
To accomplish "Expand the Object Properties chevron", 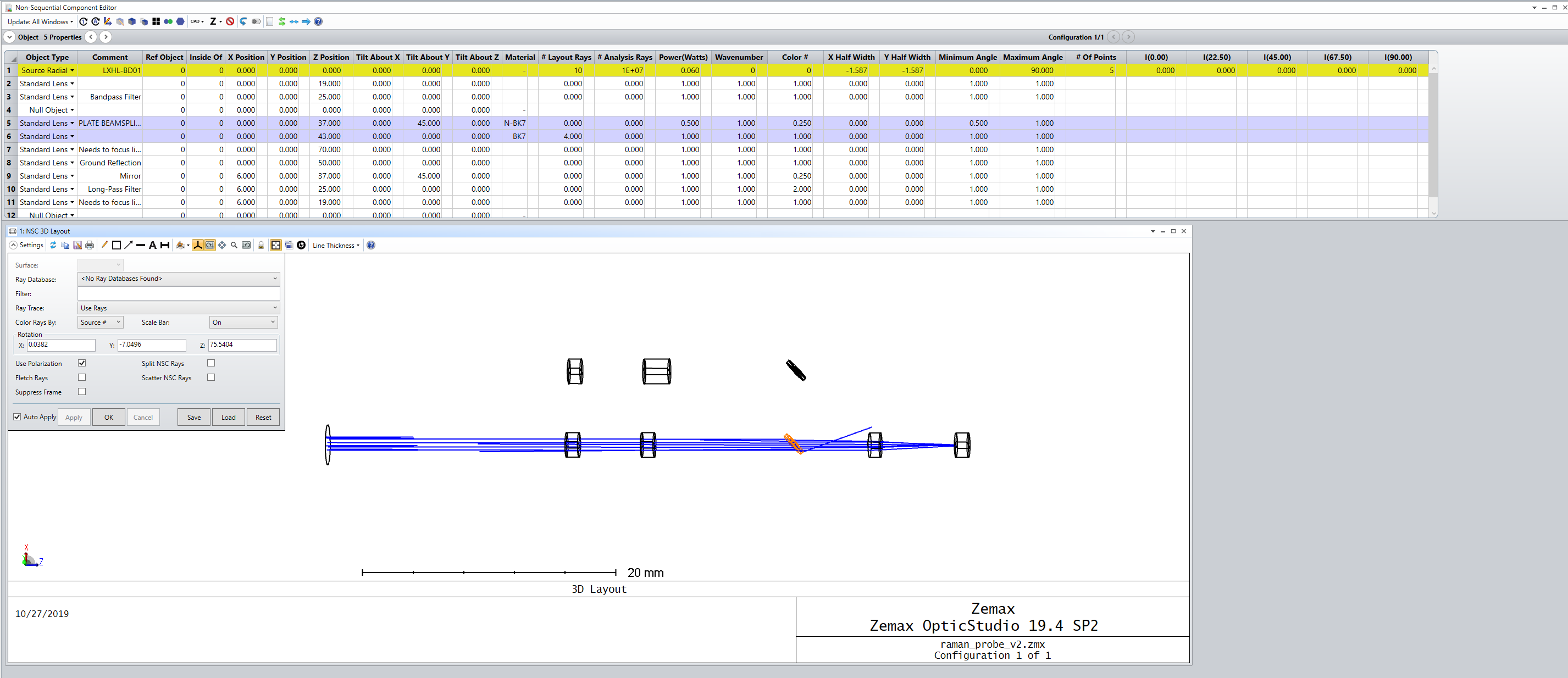I will 10,37.
